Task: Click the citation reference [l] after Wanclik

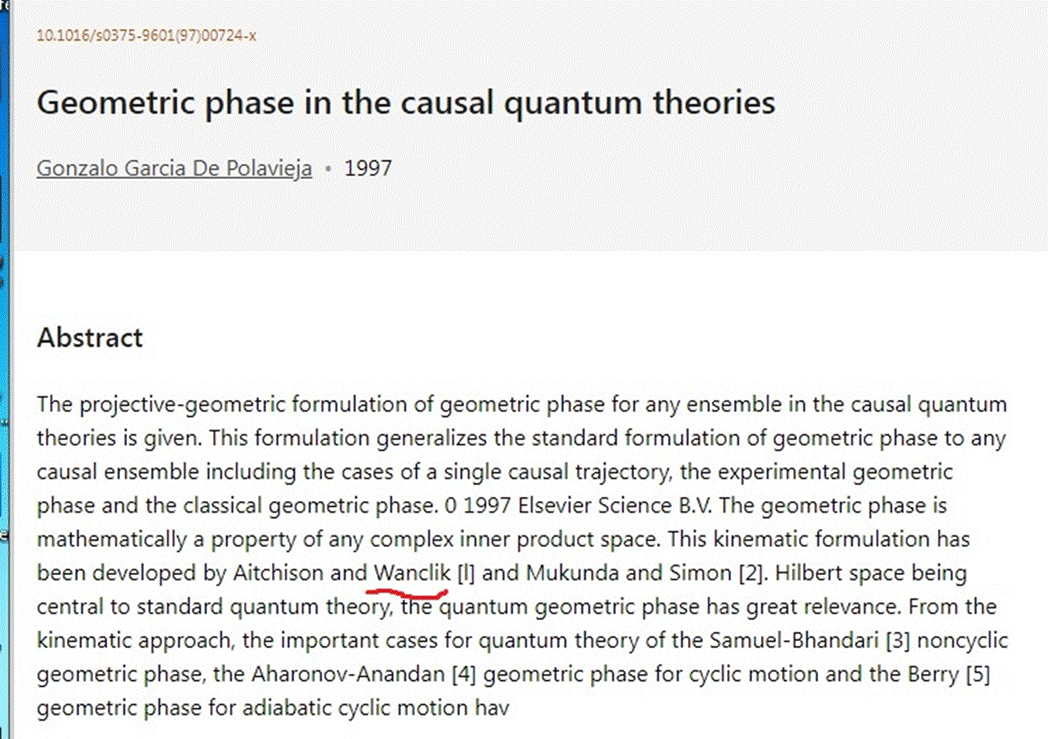Action: click(466, 573)
